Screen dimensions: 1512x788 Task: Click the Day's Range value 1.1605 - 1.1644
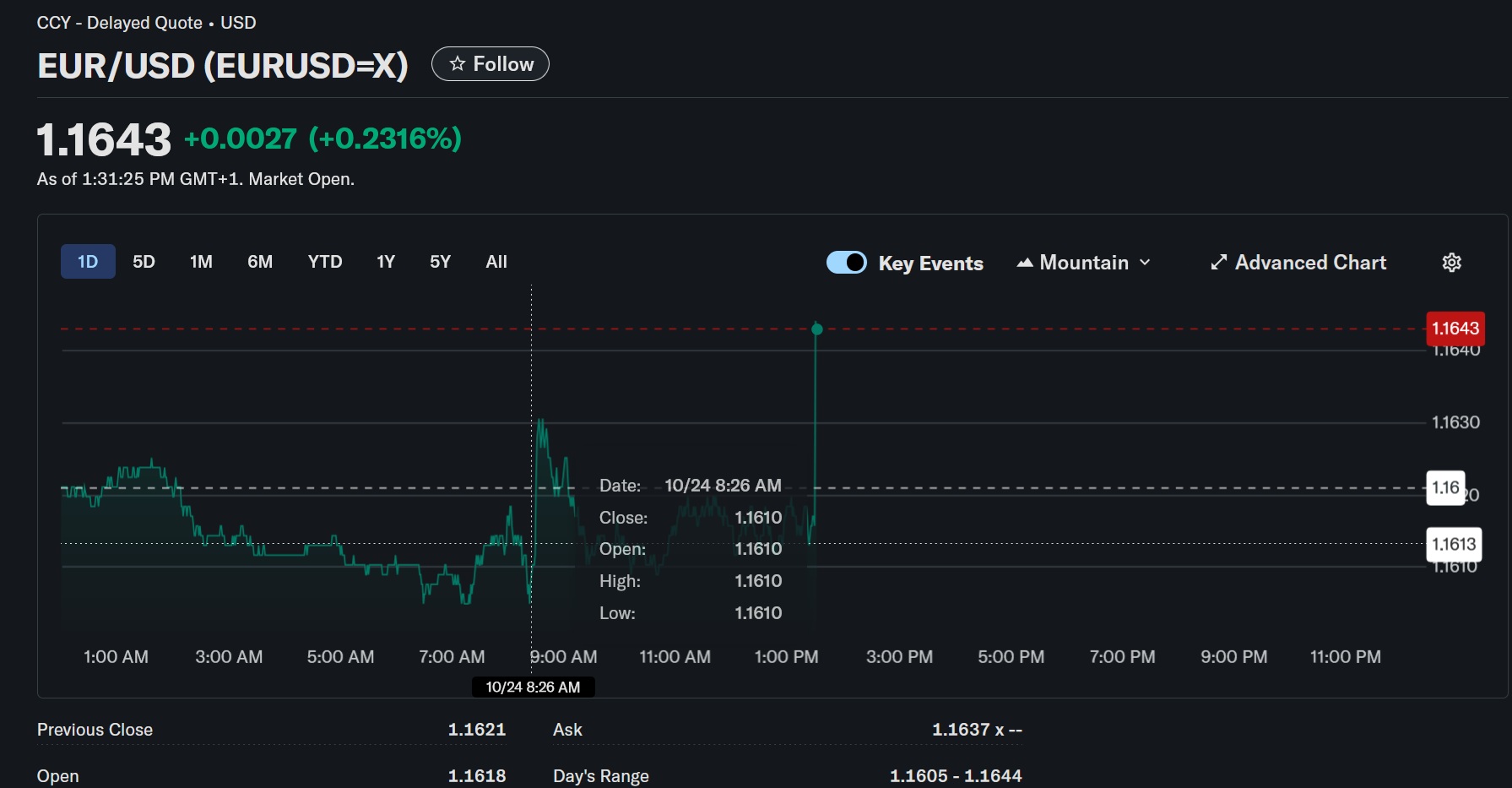click(956, 776)
